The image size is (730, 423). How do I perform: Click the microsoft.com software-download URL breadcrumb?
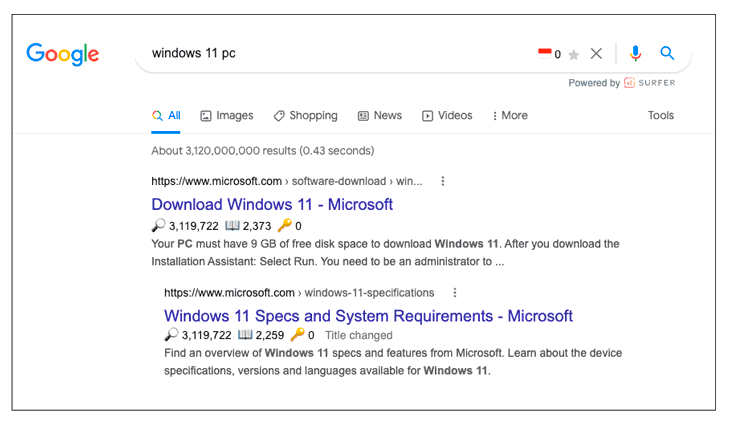coord(287,181)
